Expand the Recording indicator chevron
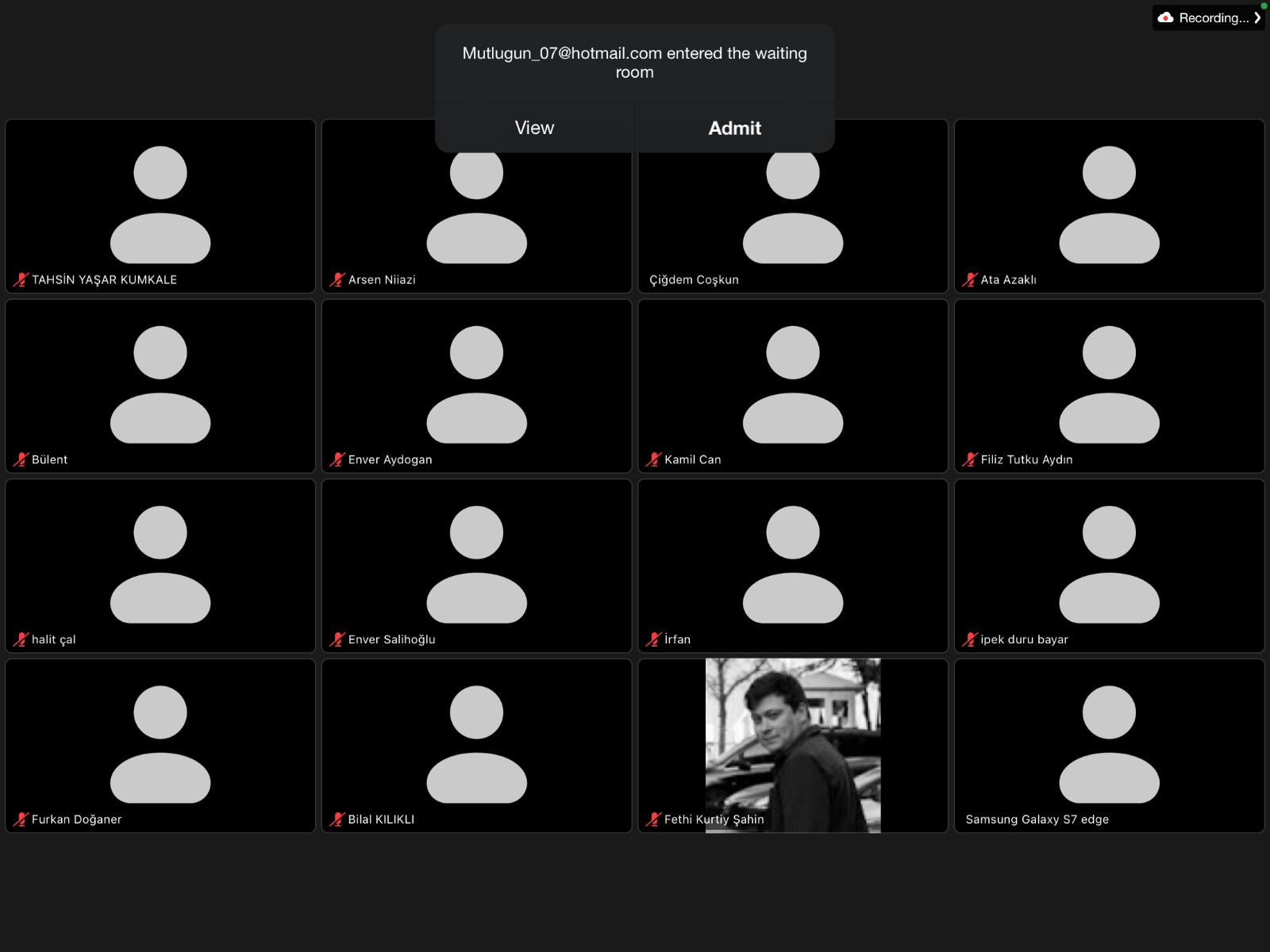The width and height of the screenshot is (1270, 952). coord(1257,17)
